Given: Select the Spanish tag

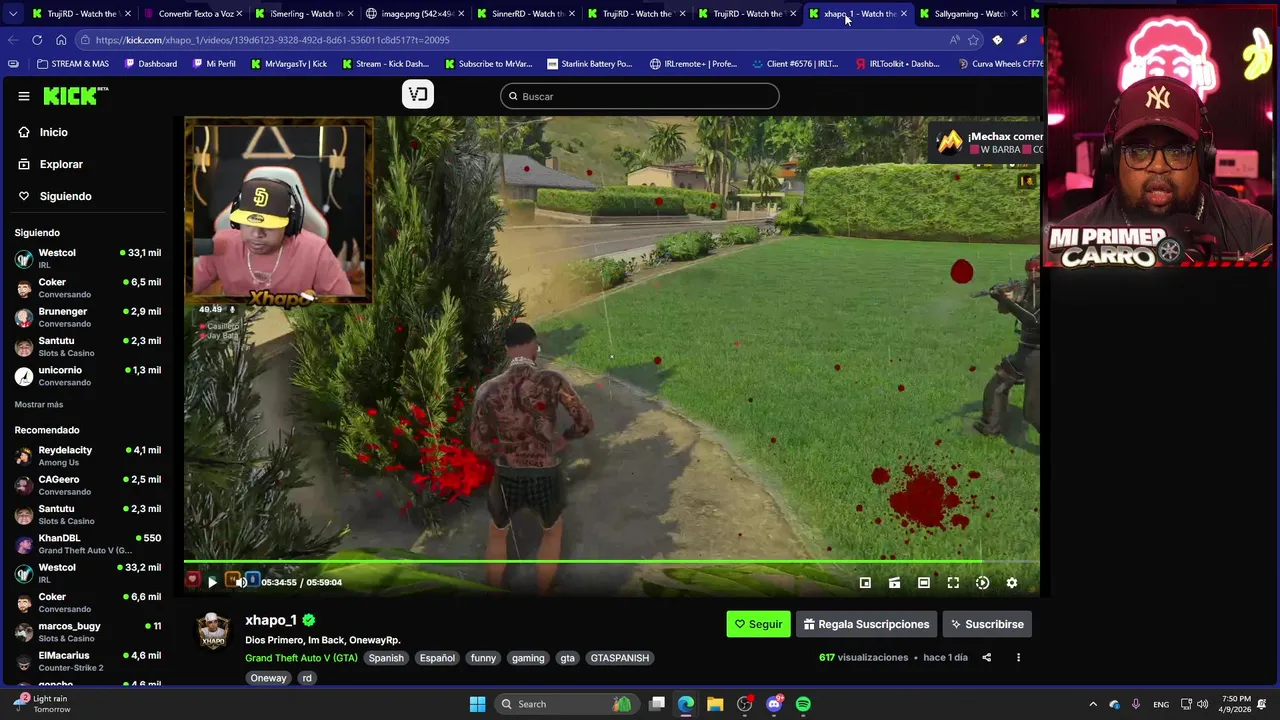Looking at the screenshot, I should [x=386, y=658].
